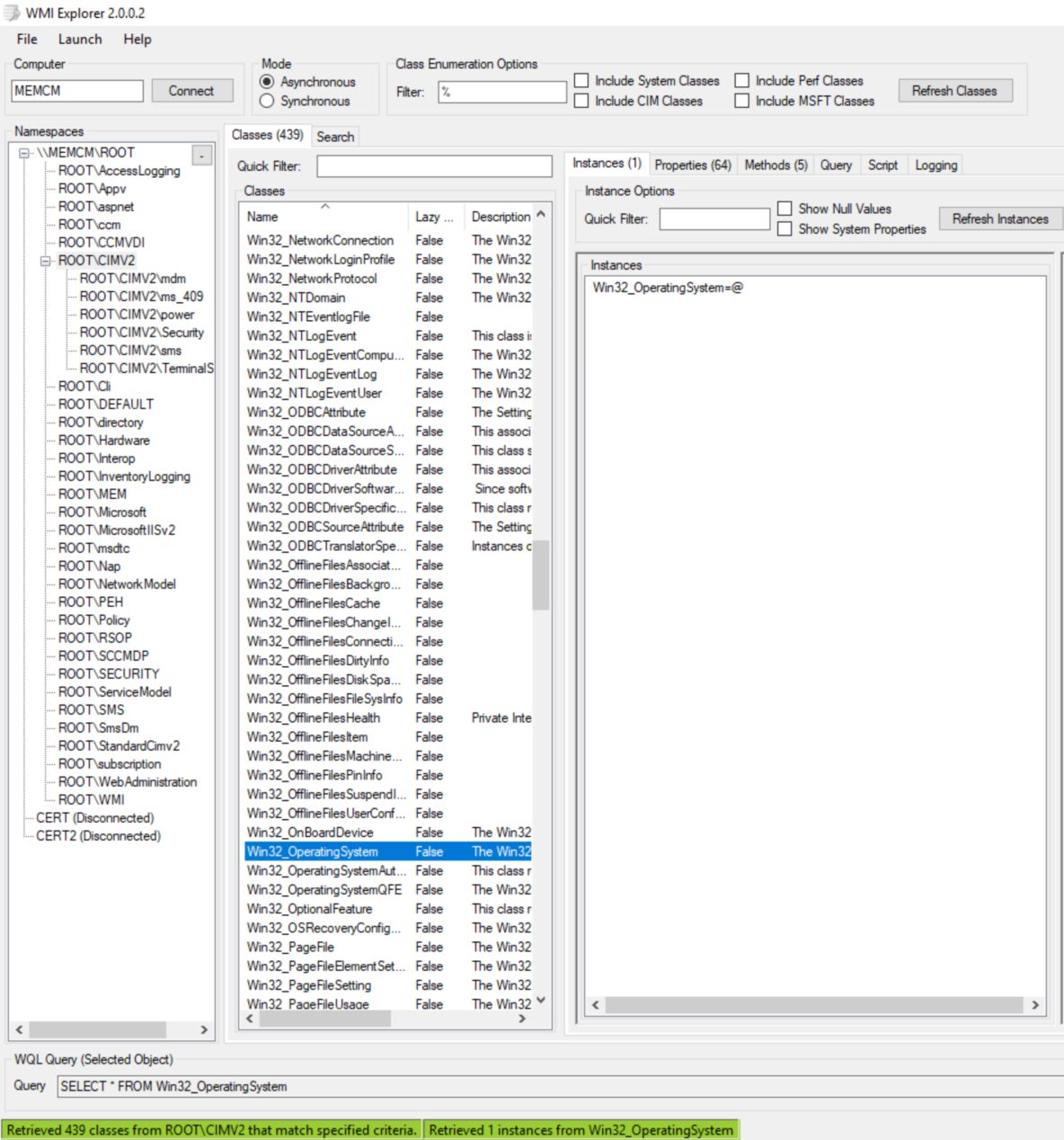Click the classes vertical scrollbar thumb

pyautogui.click(x=540, y=575)
